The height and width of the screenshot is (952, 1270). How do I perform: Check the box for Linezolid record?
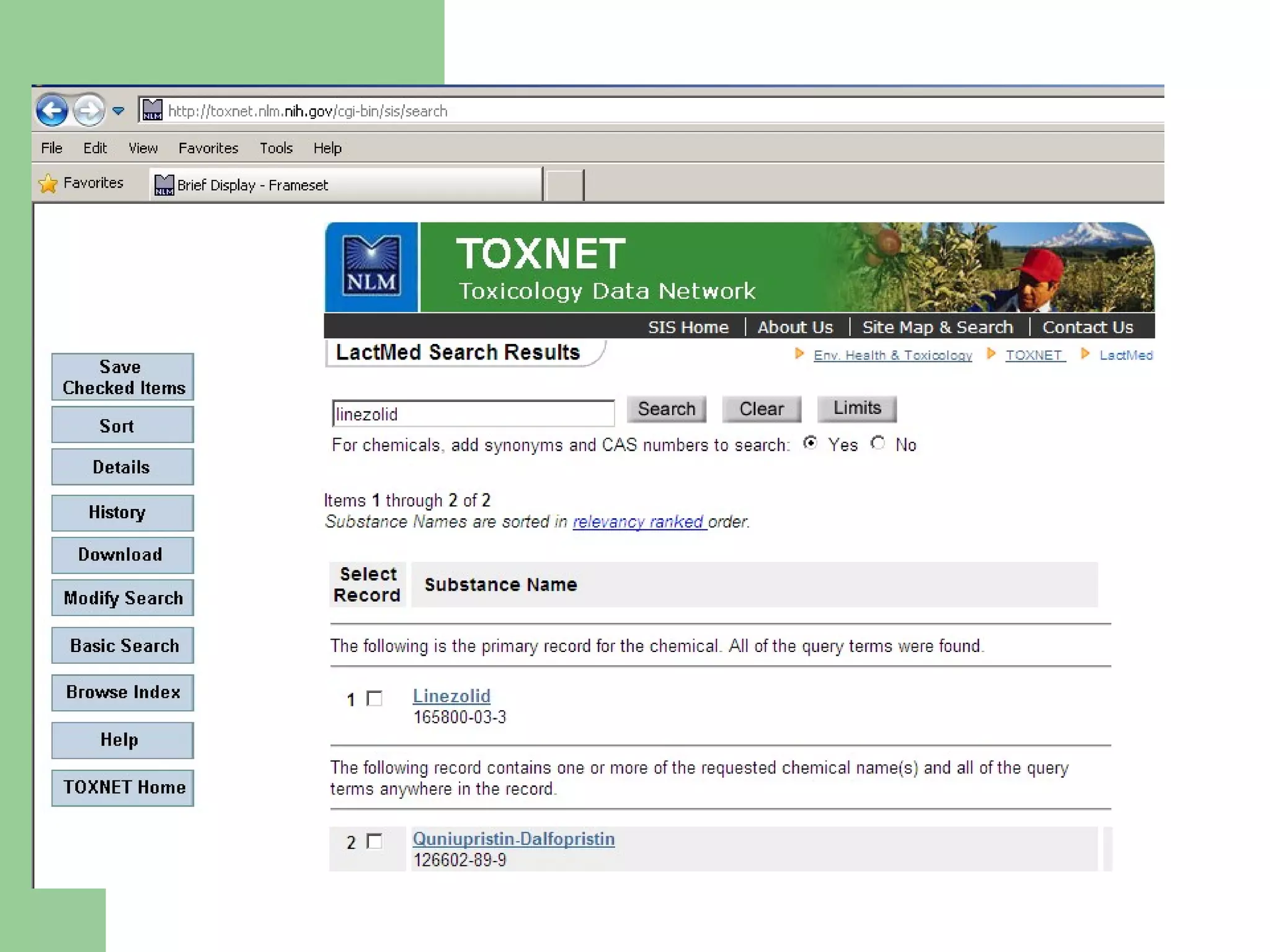click(375, 699)
